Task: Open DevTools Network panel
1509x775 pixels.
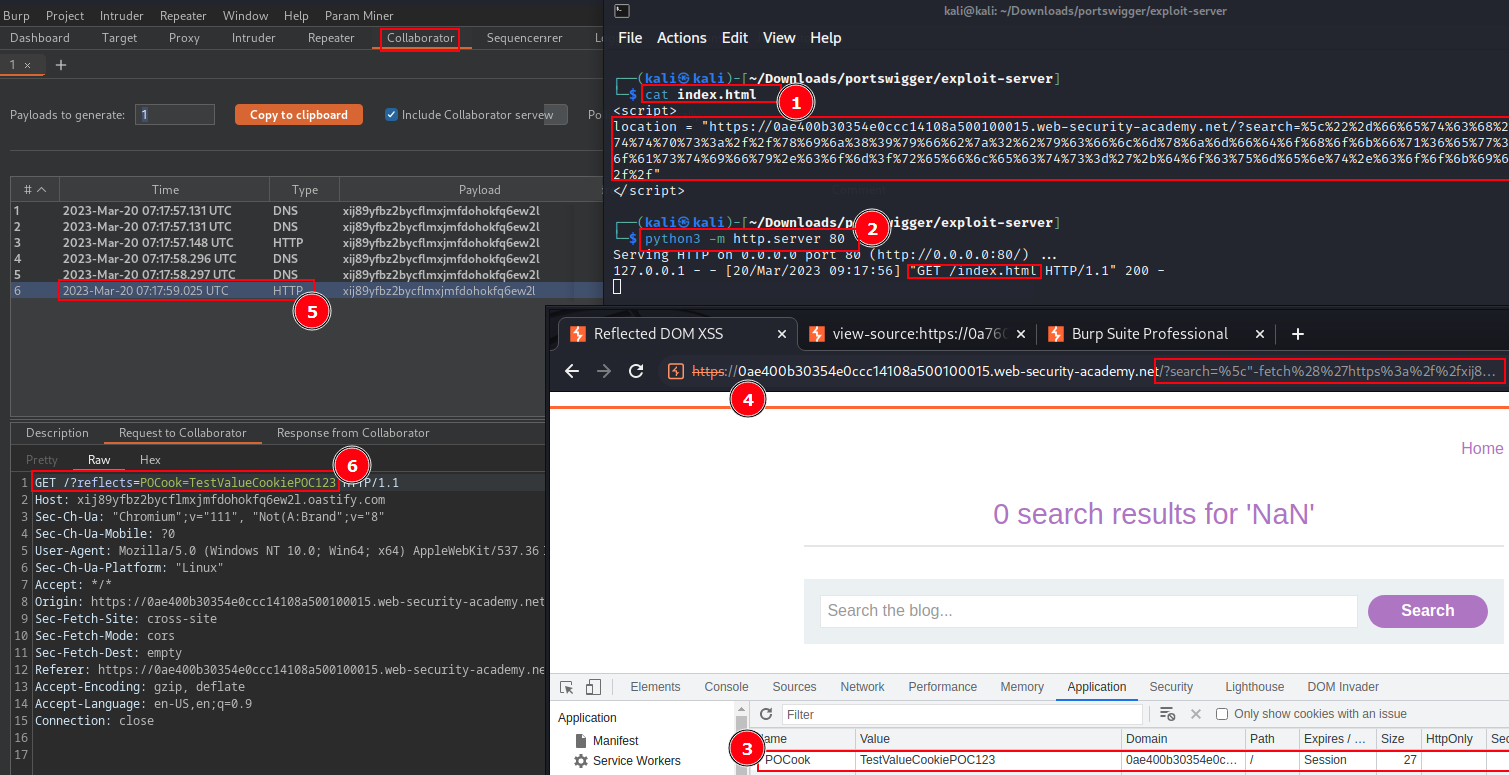Action: (x=862, y=687)
